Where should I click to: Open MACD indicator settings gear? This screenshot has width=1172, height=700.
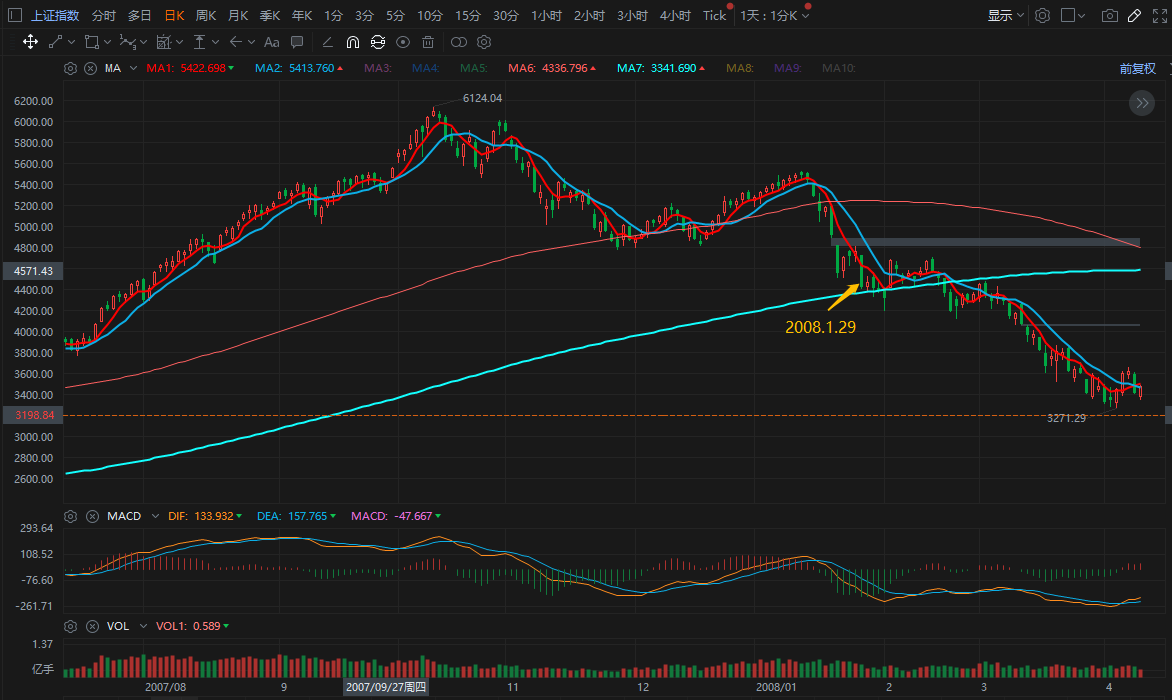[70, 516]
